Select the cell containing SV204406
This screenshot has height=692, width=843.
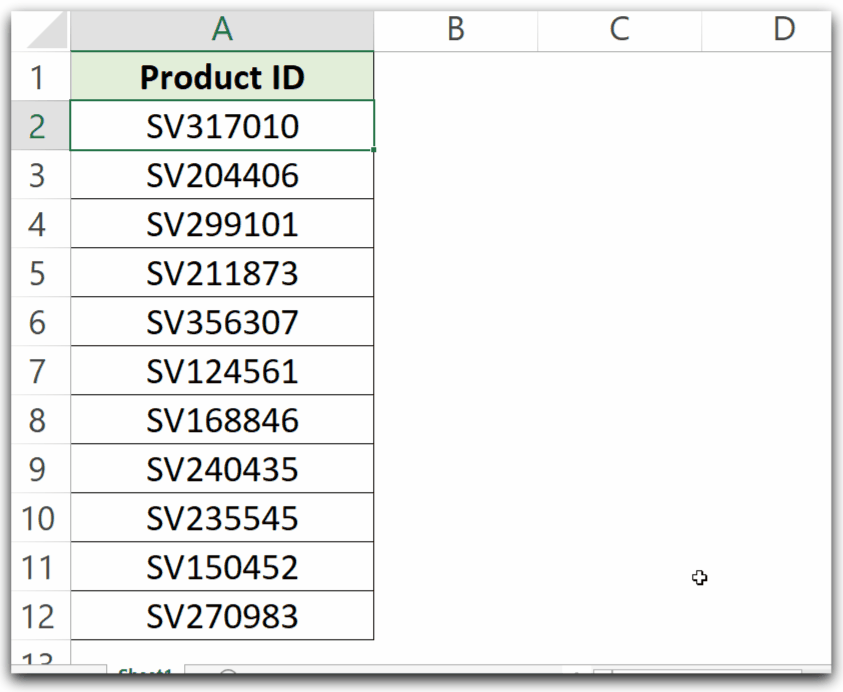pos(221,175)
